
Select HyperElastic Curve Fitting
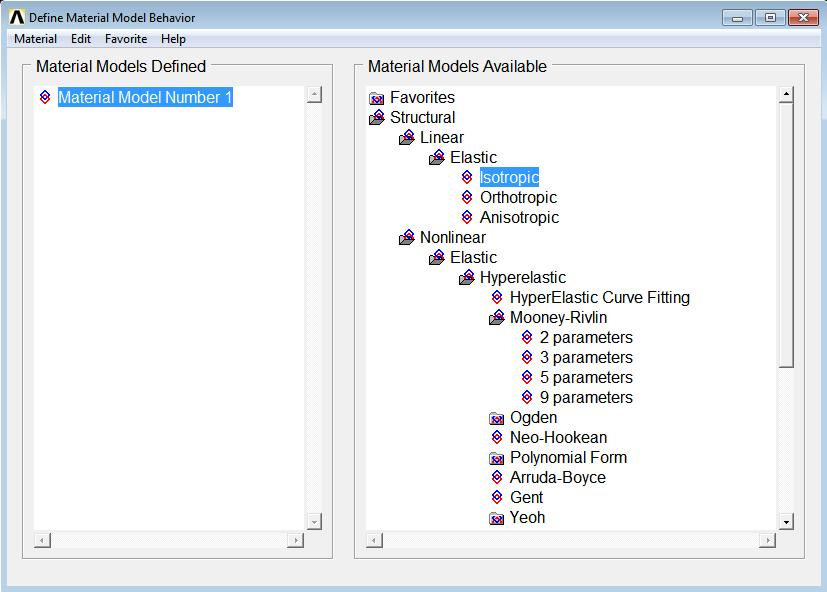[x=599, y=298]
